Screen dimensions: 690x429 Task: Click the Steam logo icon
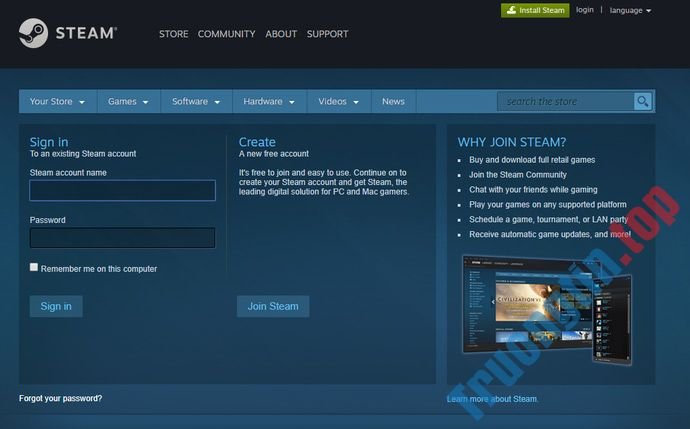coord(33,33)
